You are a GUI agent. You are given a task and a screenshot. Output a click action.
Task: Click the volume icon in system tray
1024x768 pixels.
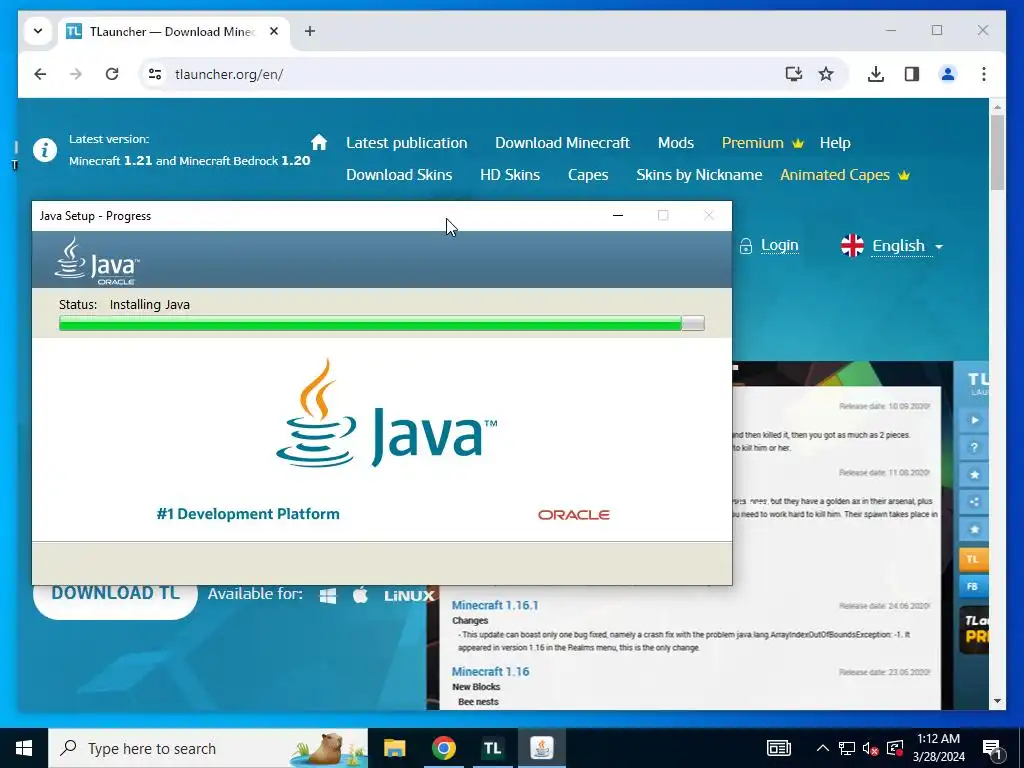point(871,748)
